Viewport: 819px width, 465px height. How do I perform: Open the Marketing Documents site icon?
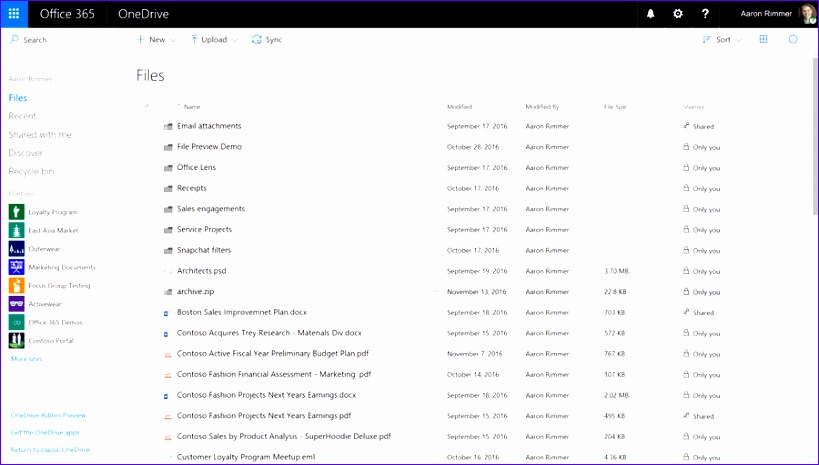point(17,267)
